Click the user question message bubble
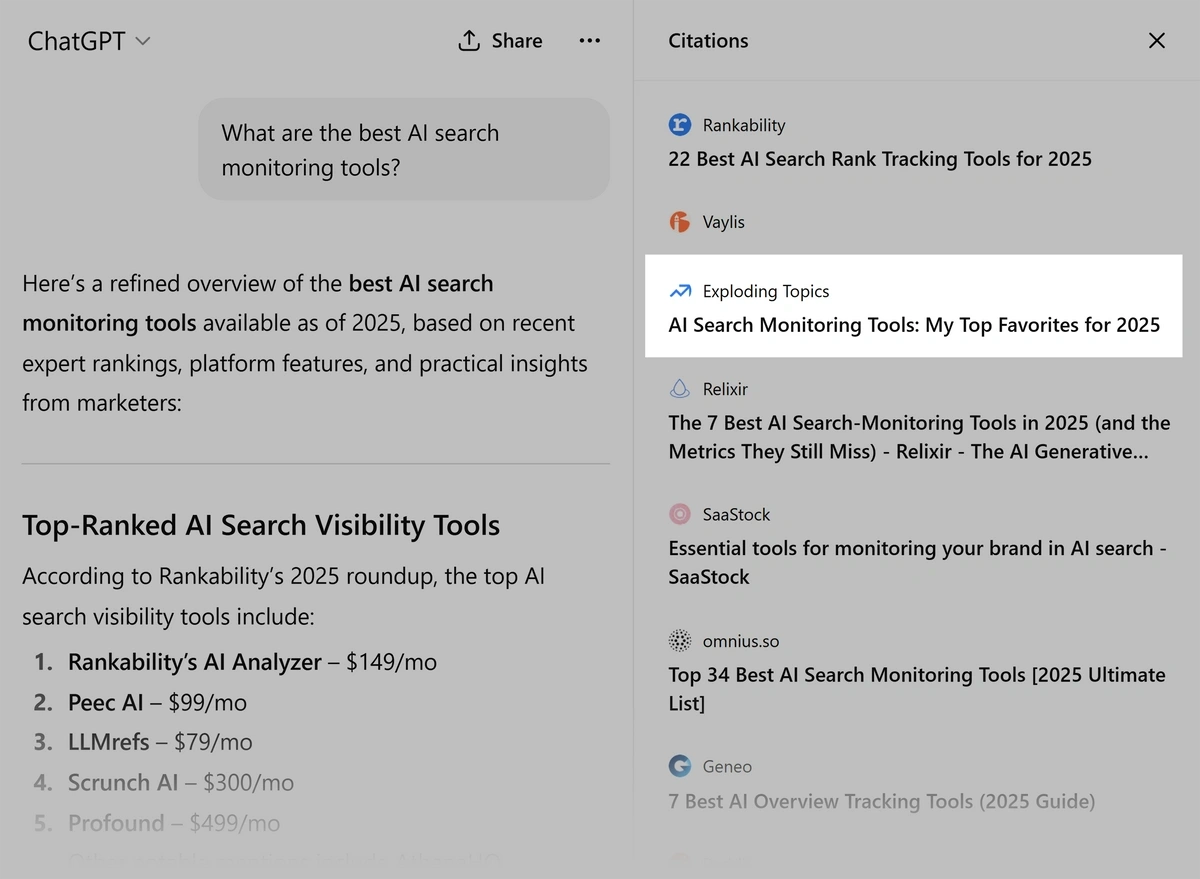Viewport: 1200px width, 879px height. (x=404, y=149)
